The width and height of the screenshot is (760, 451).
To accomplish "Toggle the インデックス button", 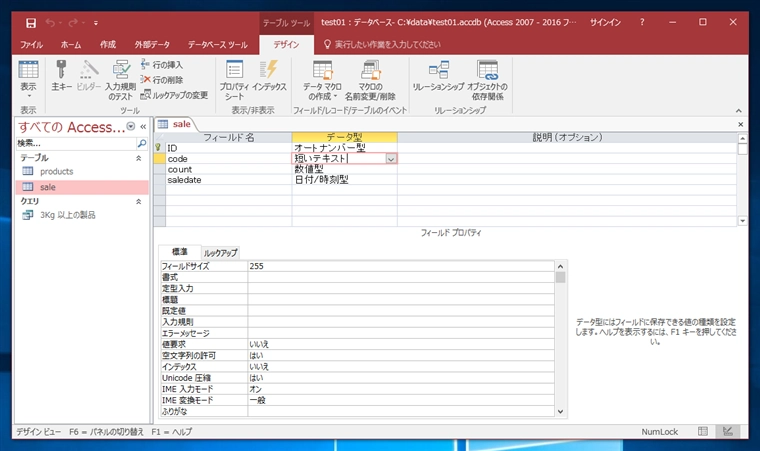I will [269, 75].
